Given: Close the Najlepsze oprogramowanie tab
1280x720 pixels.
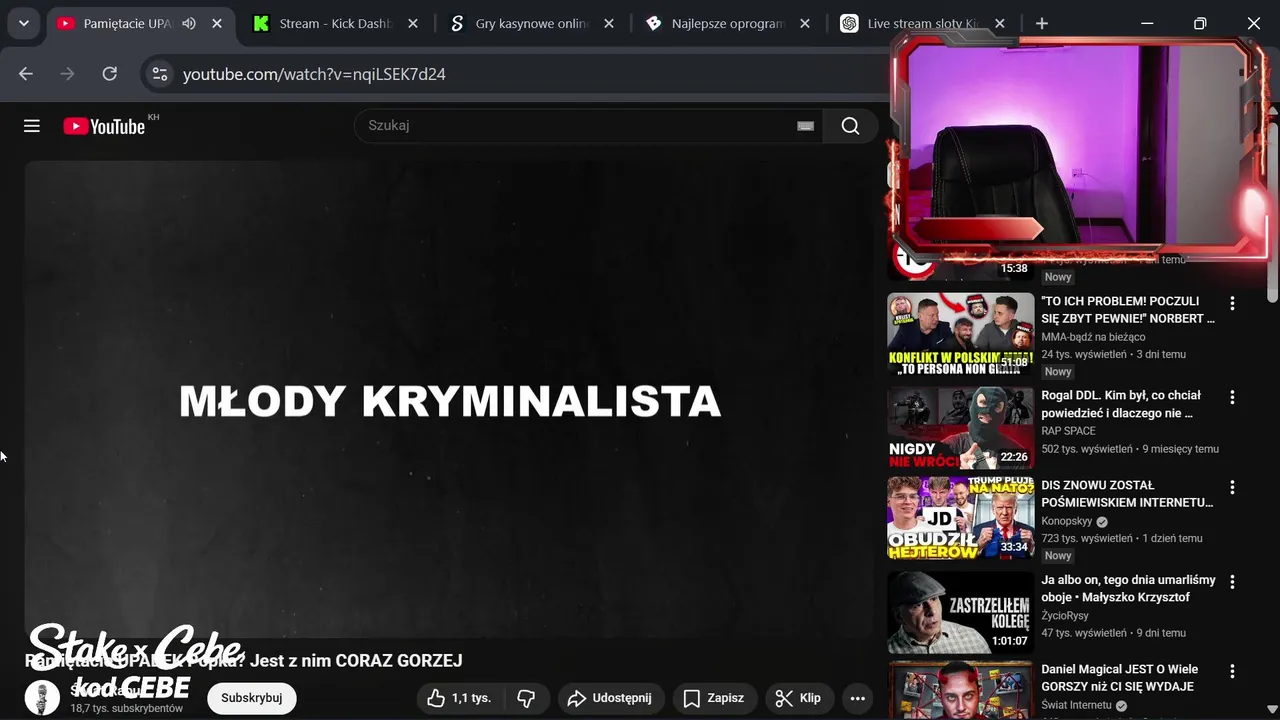Looking at the screenshot, I should (x=805, y=23).
